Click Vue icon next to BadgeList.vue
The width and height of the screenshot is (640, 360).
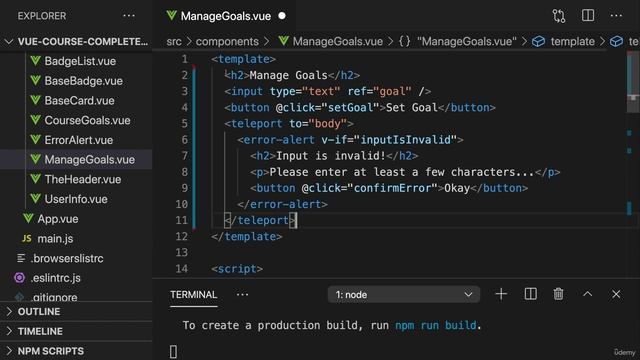coord(36,61)
